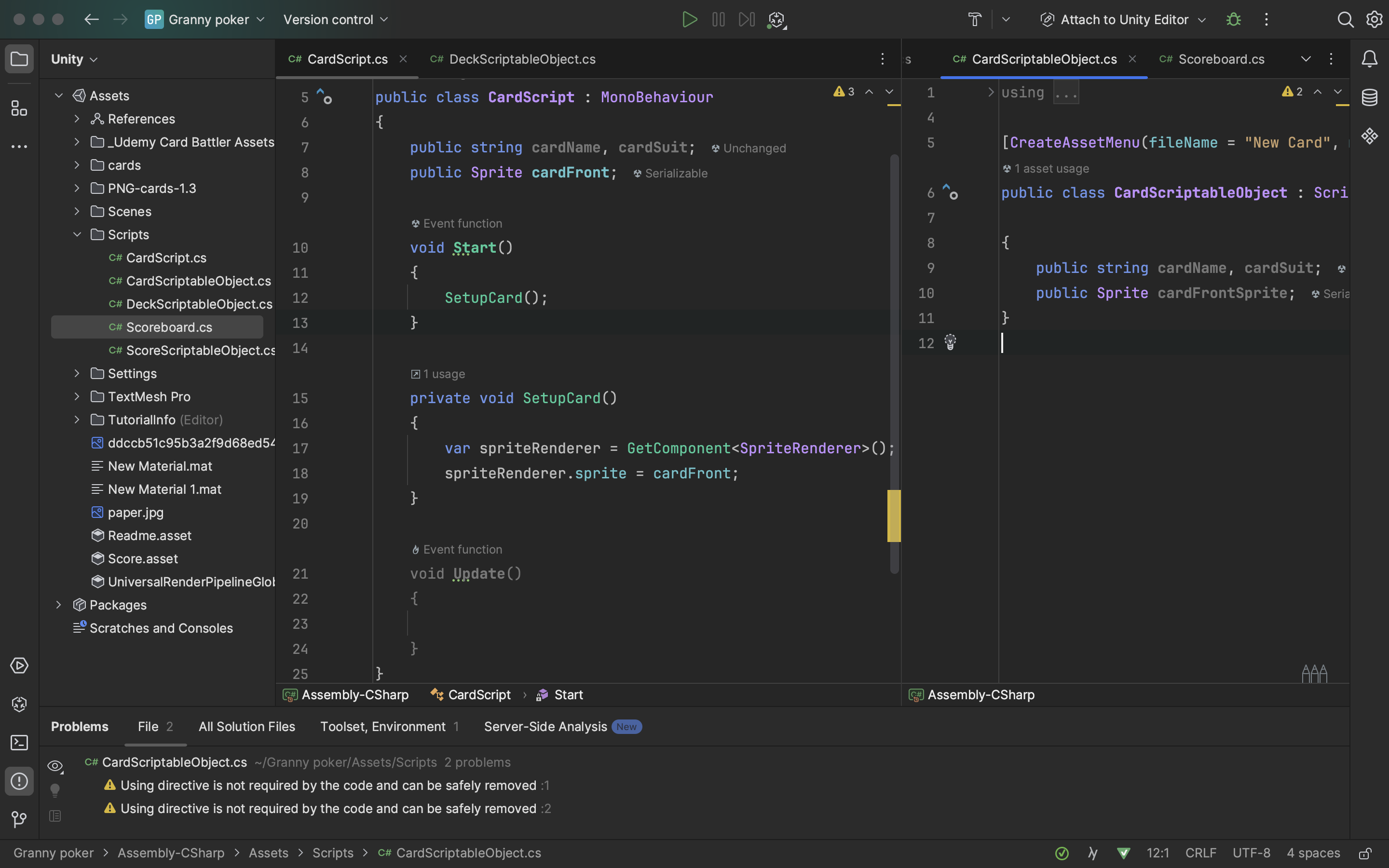Click the Run (play) button in toolbar

click(689, 19)
